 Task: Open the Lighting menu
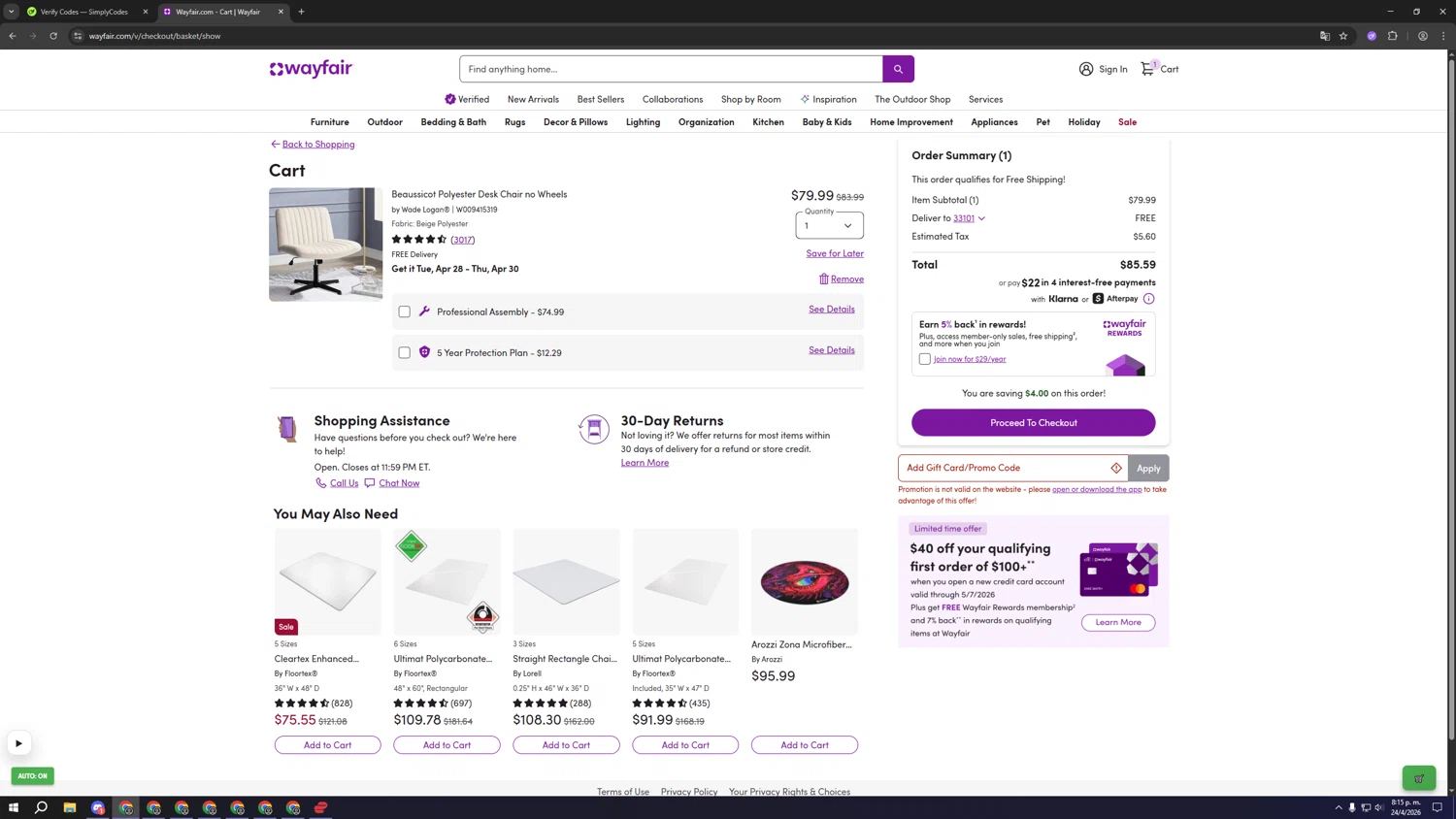click(643, 122)
